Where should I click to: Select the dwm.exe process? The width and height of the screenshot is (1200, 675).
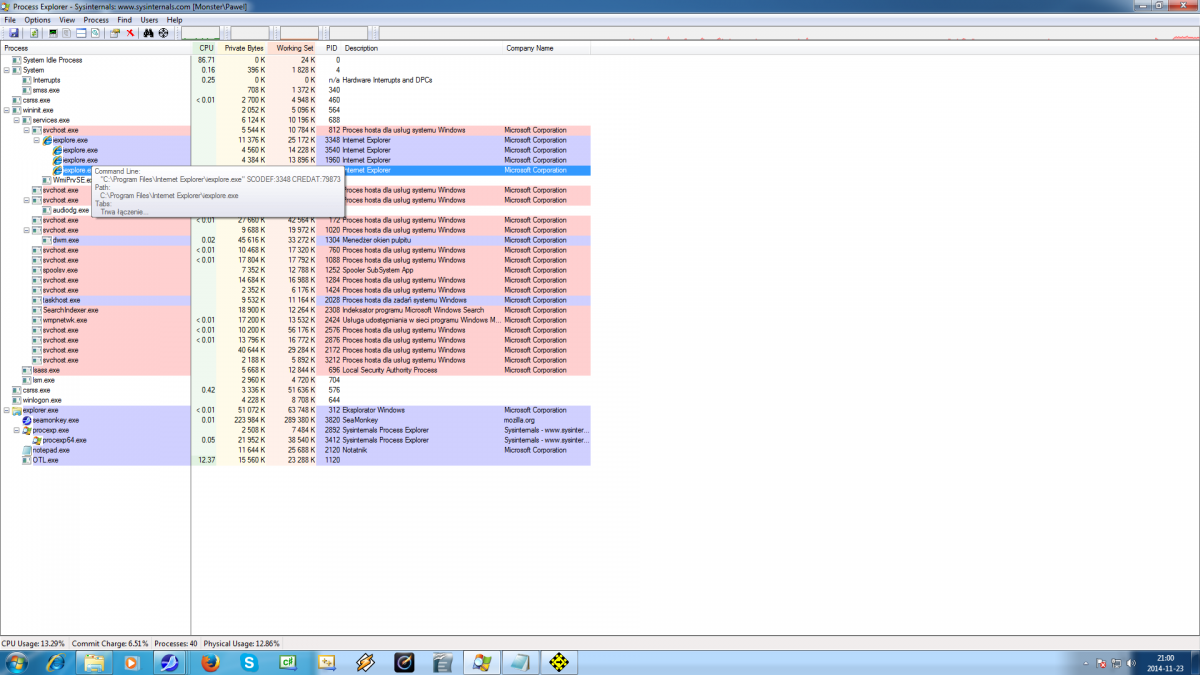(296, 240)
